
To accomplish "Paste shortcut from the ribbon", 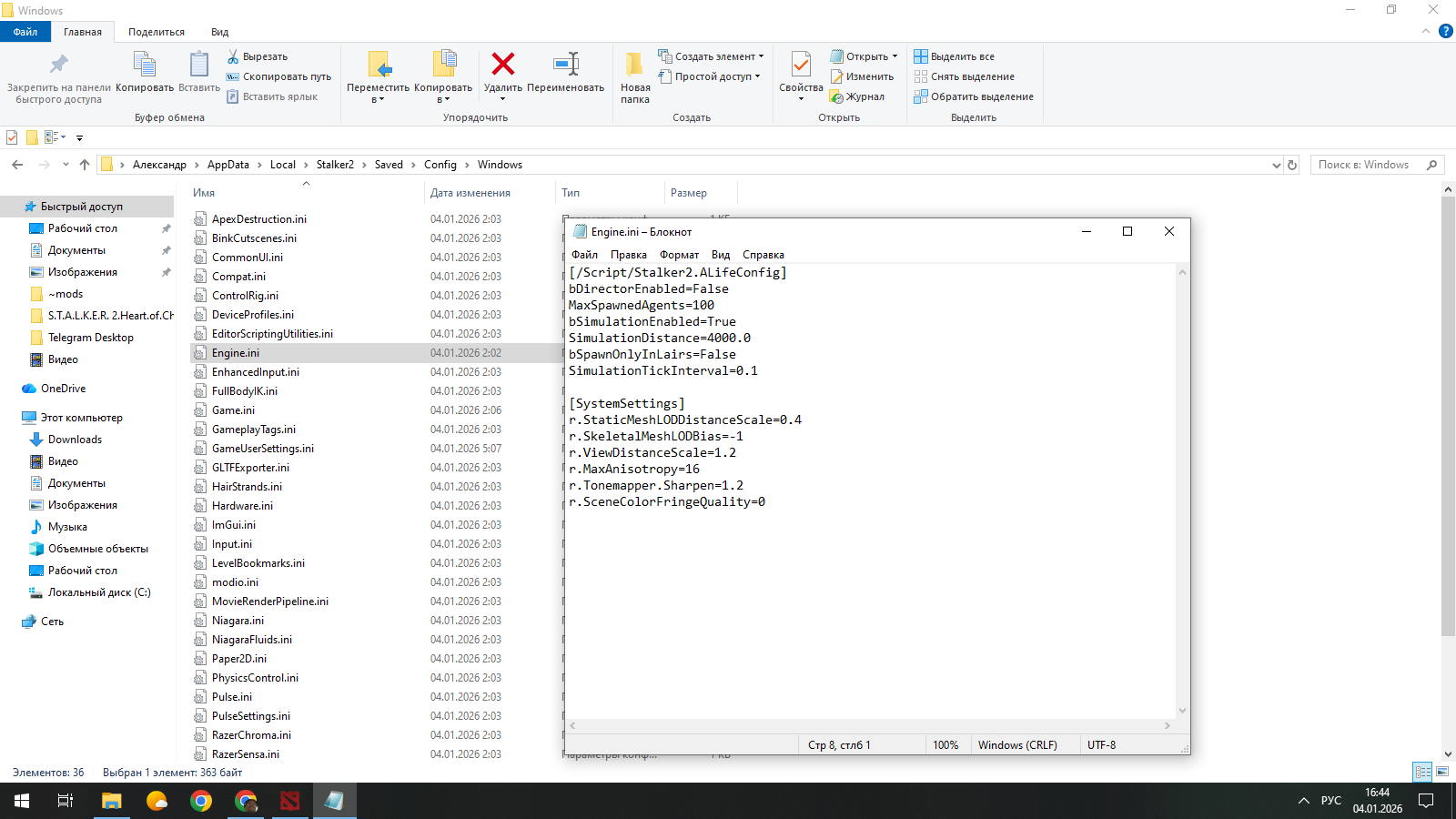I will [x=272, y=96].
